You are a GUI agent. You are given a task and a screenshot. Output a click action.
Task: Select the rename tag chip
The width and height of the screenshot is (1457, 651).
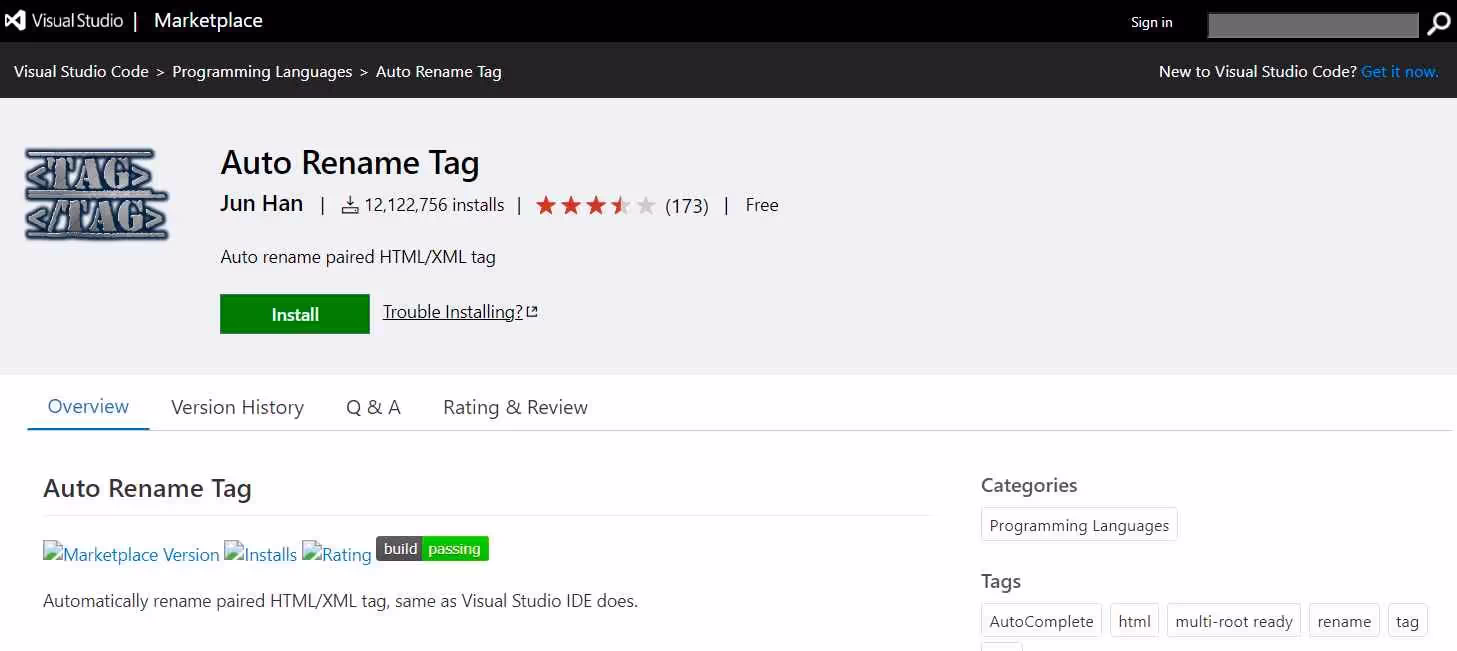click(1344, 621)
